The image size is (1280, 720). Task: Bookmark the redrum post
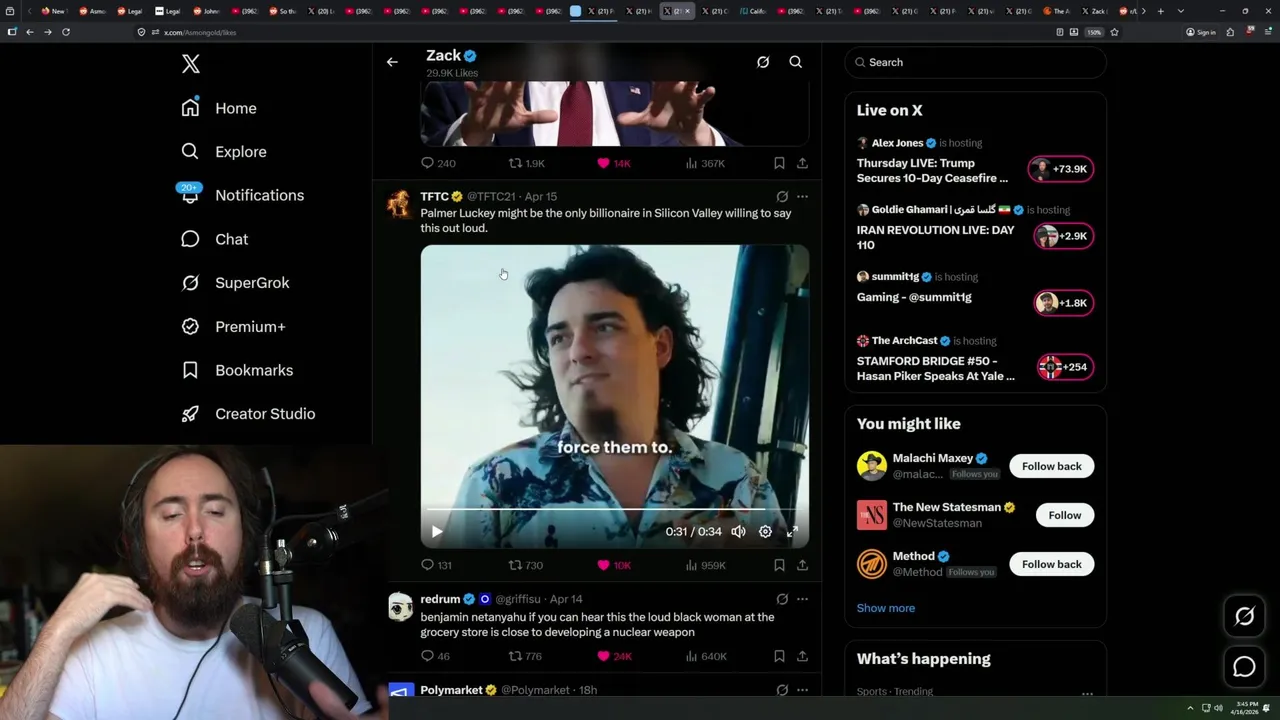tap(779, 656)
